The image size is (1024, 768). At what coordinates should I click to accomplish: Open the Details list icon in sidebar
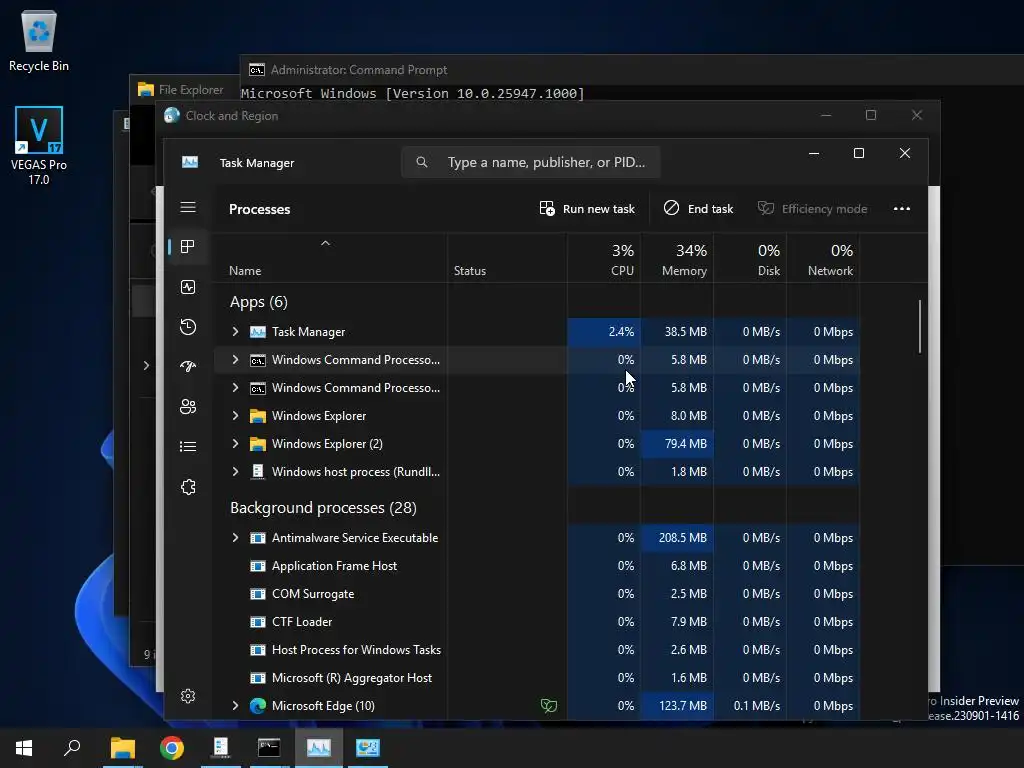tap(188, 447)
